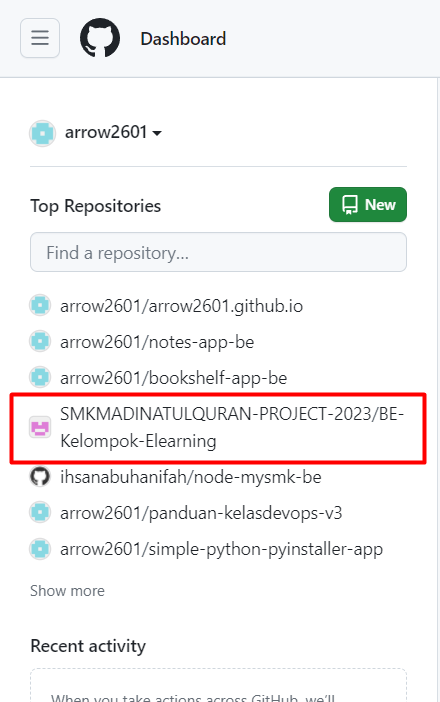The width and height of the screenshot is (440, 702).
Task: Click the GitHub Octocat logo
Action: pyautogui.click(x=100, y=38)
